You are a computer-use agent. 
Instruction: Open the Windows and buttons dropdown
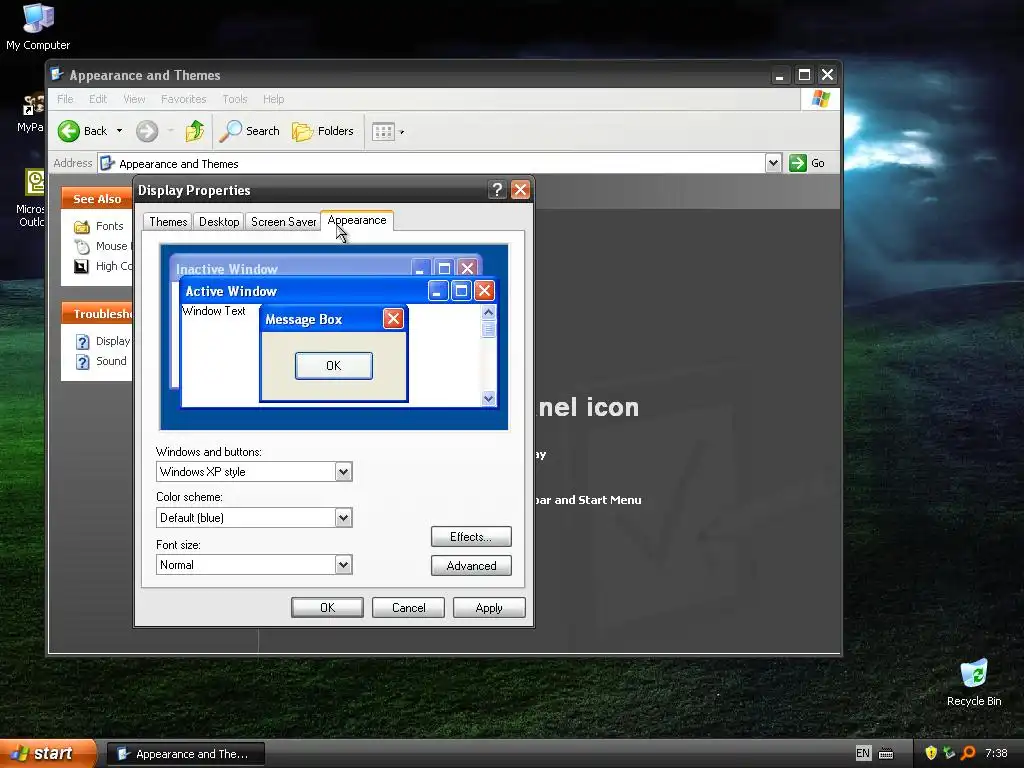344,472
